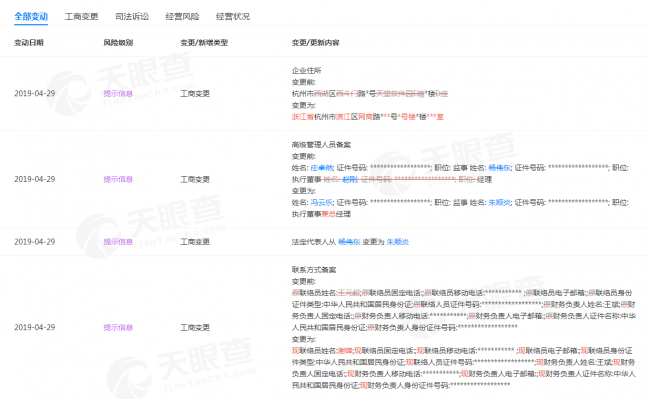Select the 2019-04-29 date of 法定代表人 row
650x399 pixels.
click(x=35, y=242)
